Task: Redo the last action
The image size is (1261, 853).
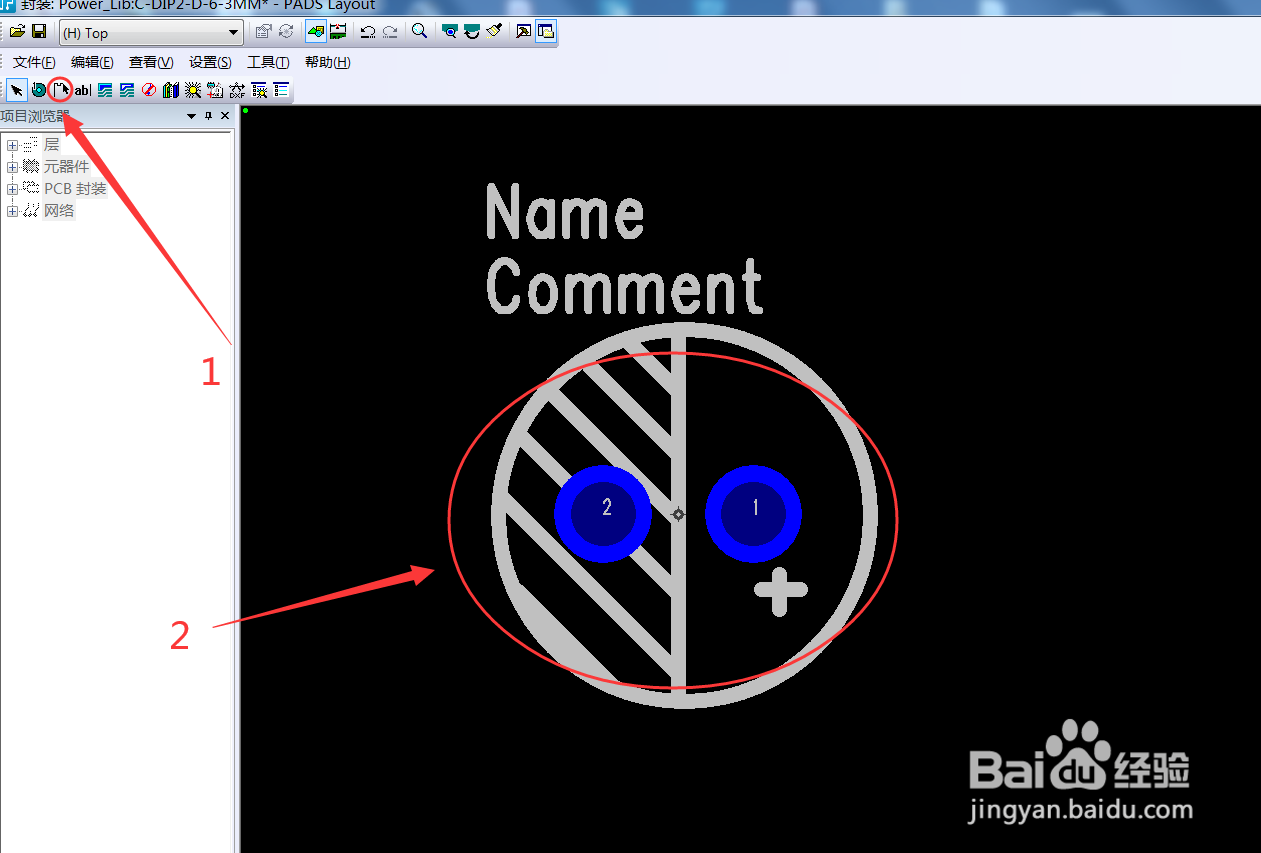Action: tap(390, 32)
